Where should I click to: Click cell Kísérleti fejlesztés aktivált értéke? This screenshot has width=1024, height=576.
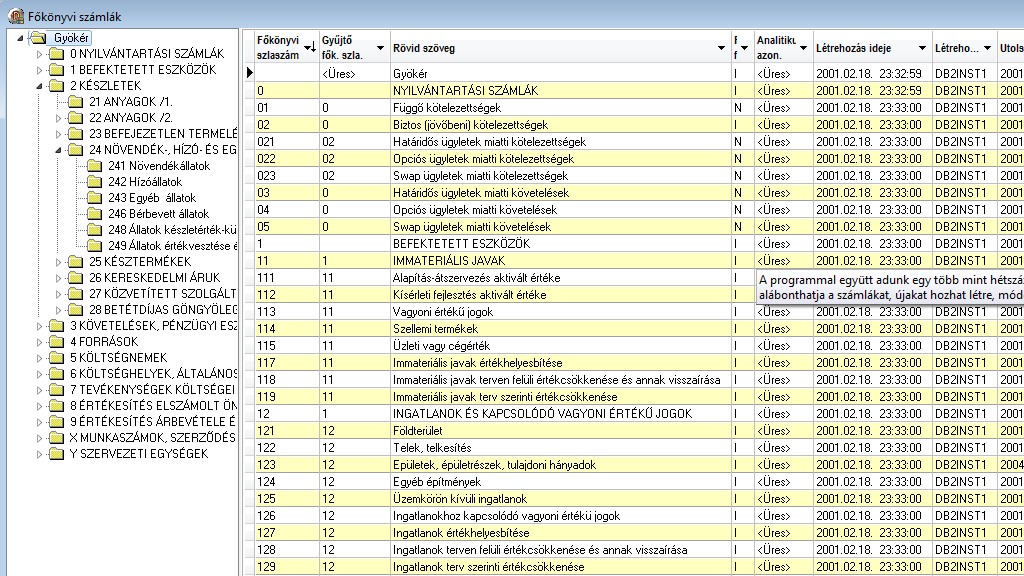pyautogui.click(x=560, y=295)
